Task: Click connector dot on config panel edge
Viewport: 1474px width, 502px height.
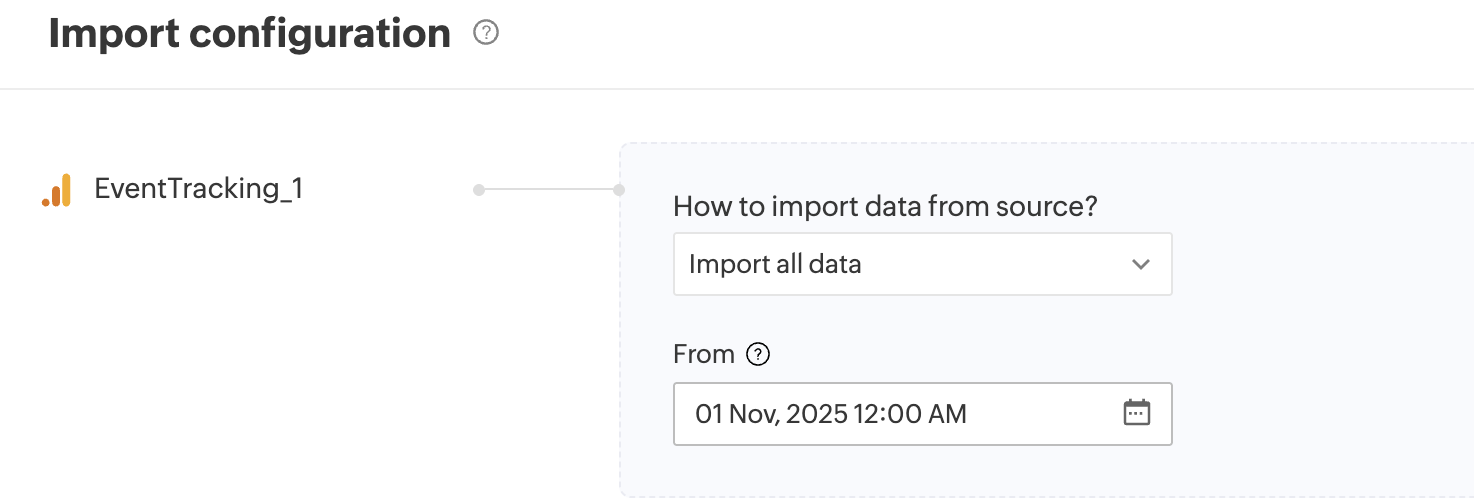Action: [620, 189]
